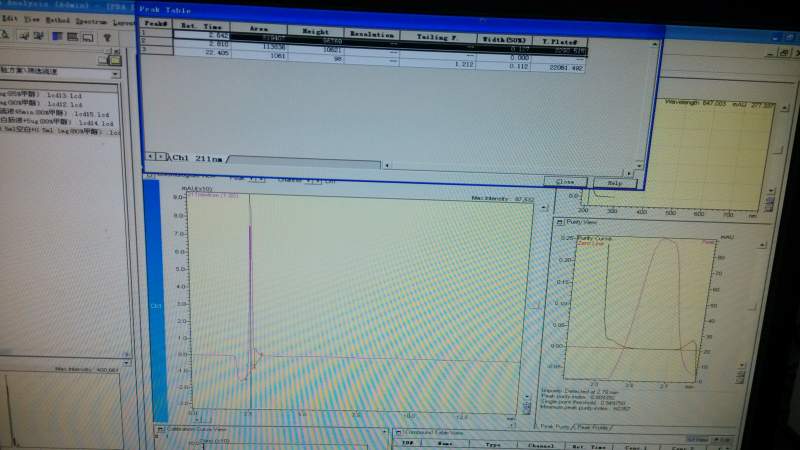Click the Area column header
The width and height of the screenshot is (800, 450).
tap(259, 29)
